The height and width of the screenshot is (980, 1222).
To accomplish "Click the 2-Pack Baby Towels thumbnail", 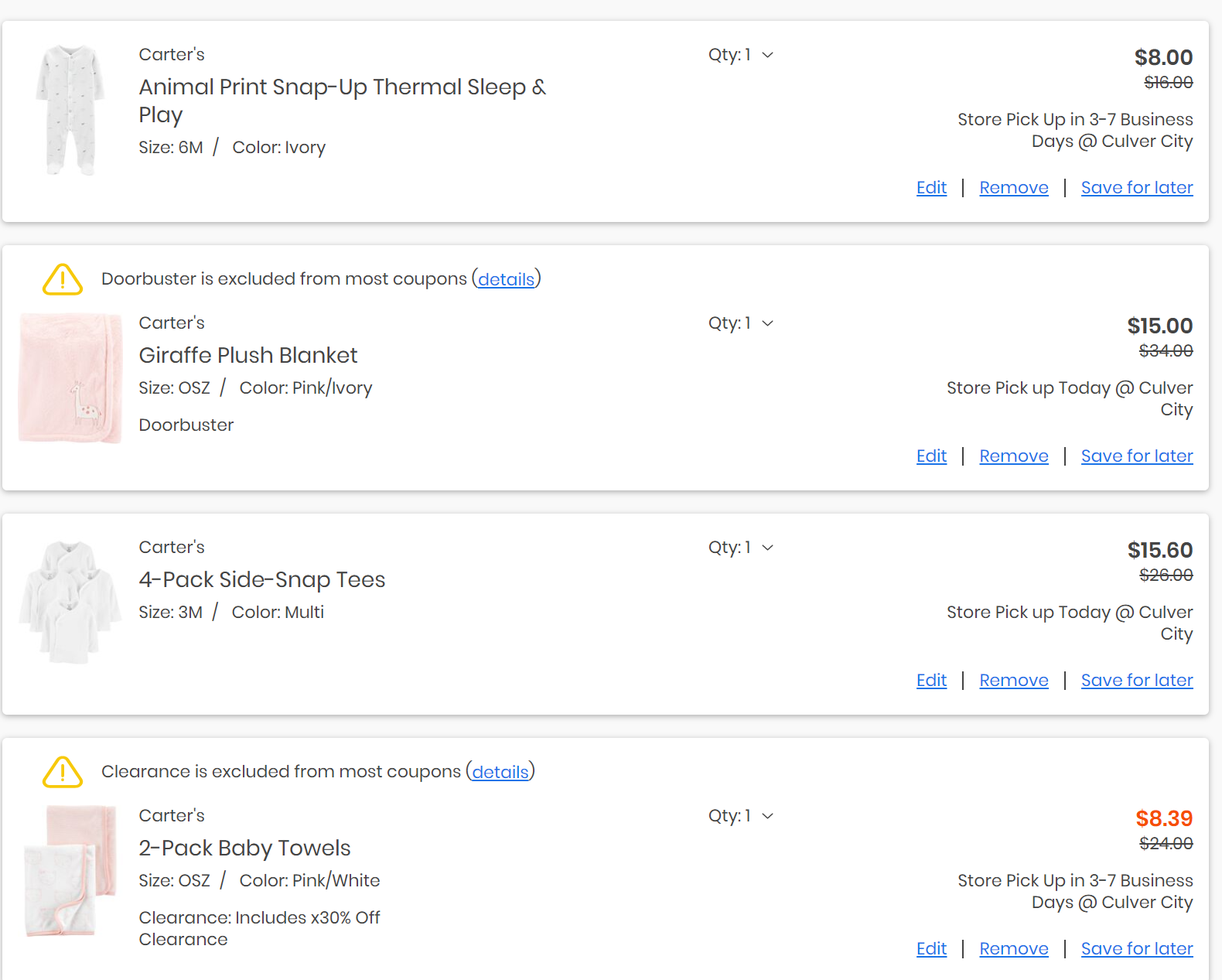I will pos(70,871).
